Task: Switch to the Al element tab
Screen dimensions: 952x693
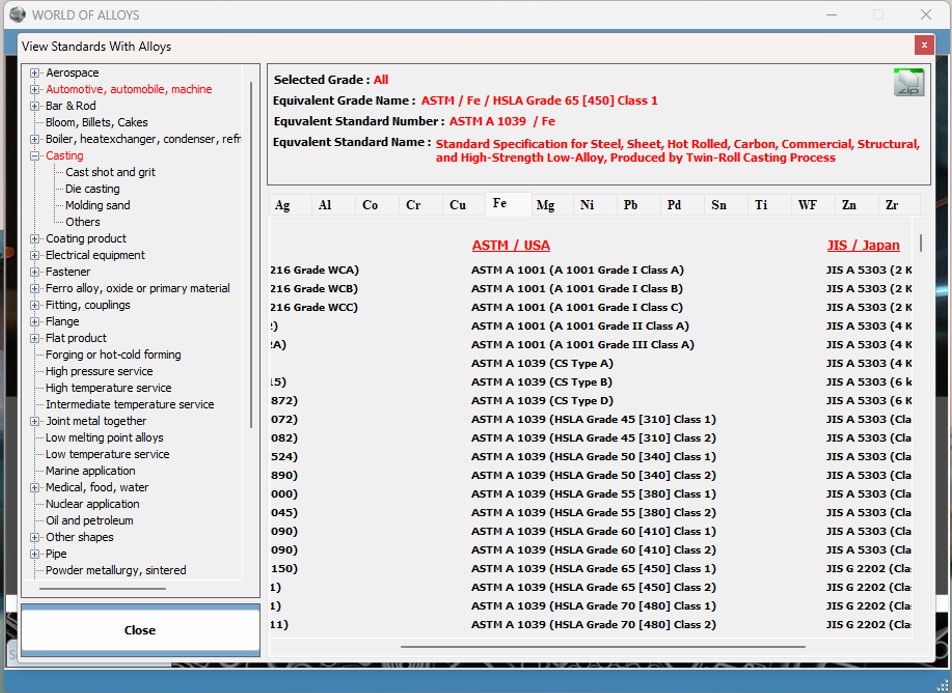Action: pos(333,205)
